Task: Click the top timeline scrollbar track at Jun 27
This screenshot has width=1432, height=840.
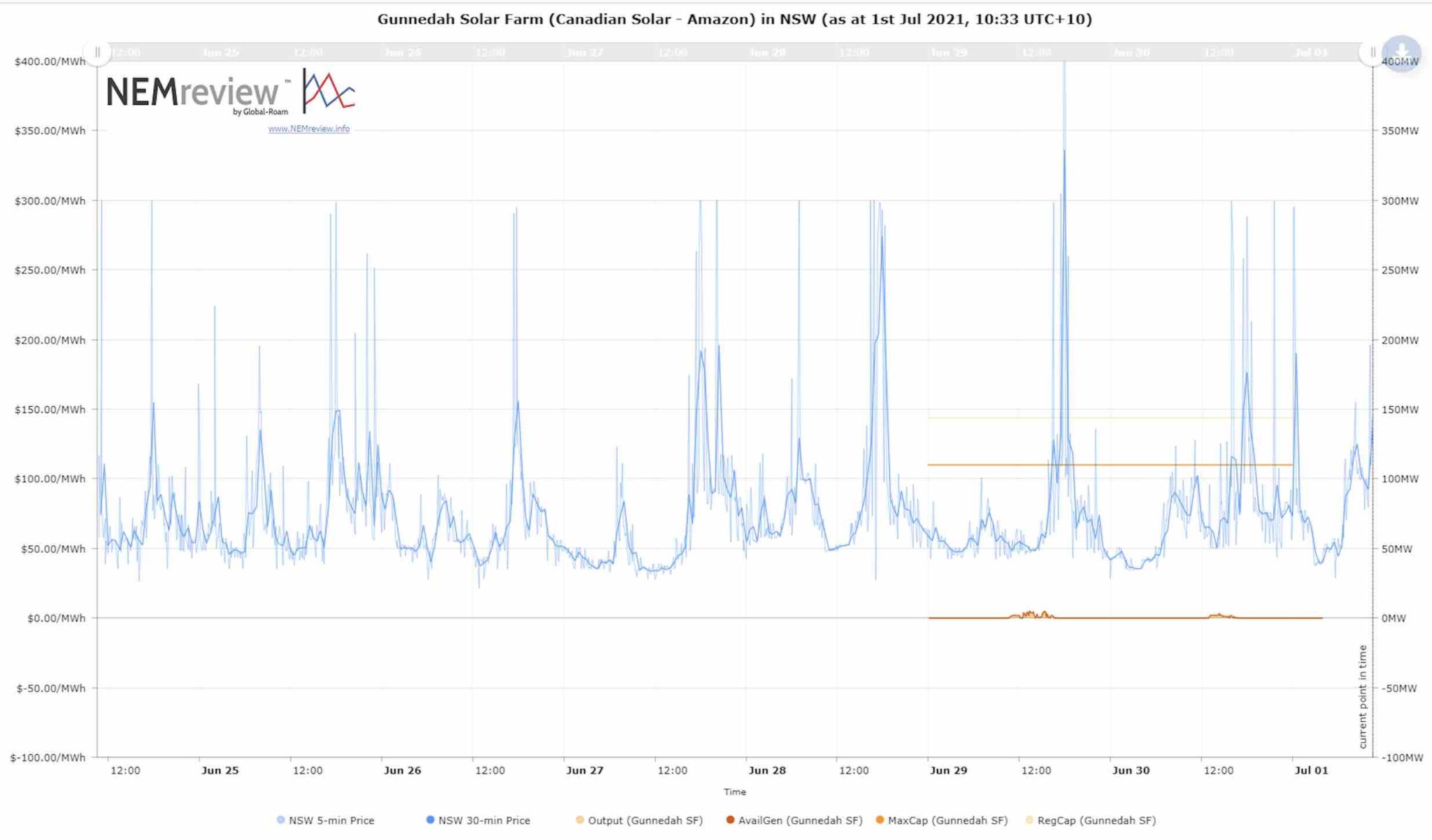Action: click(585, 52)
